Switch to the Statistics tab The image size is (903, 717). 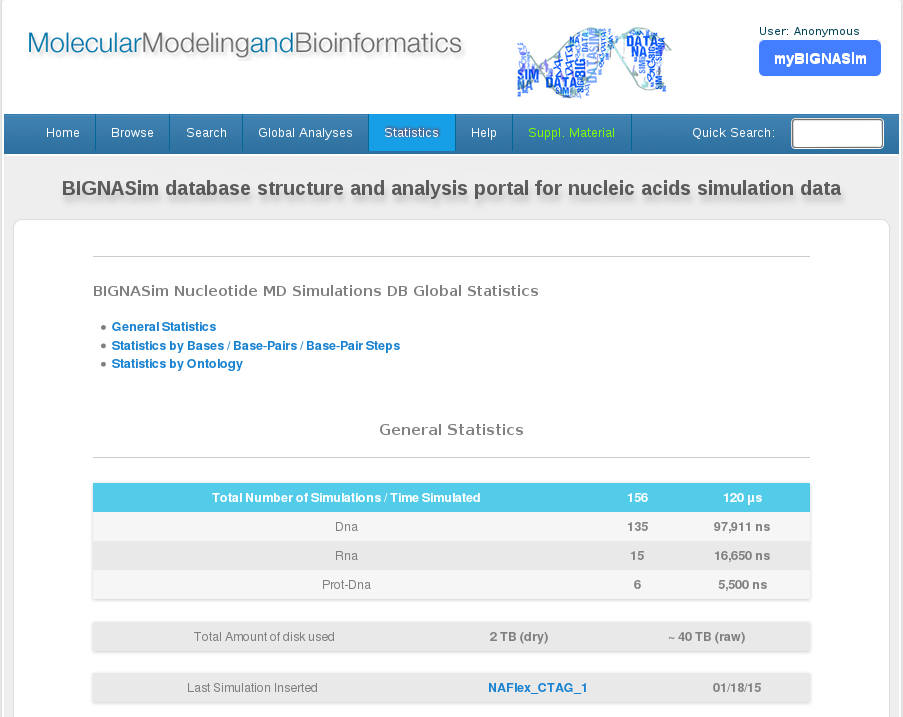[411, 133]
